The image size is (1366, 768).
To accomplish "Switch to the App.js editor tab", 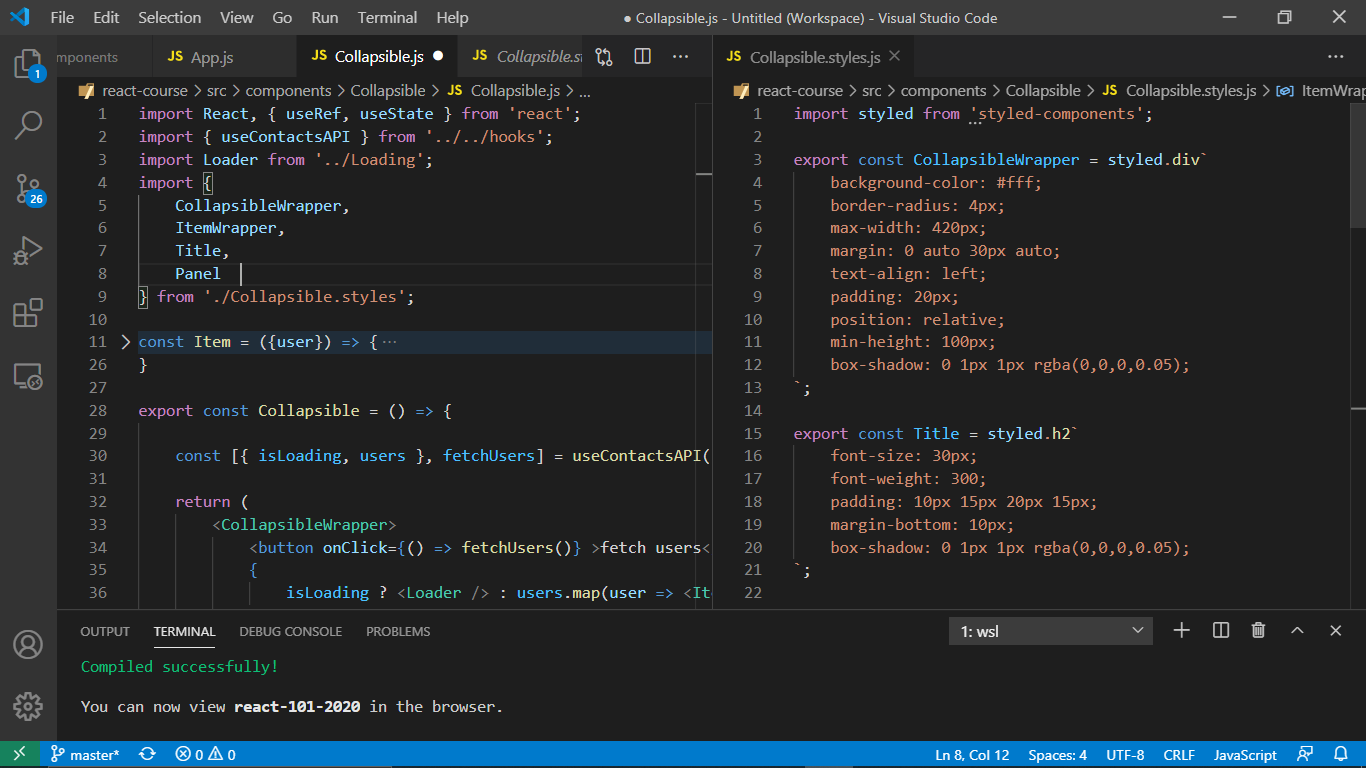I will (211, 57).
